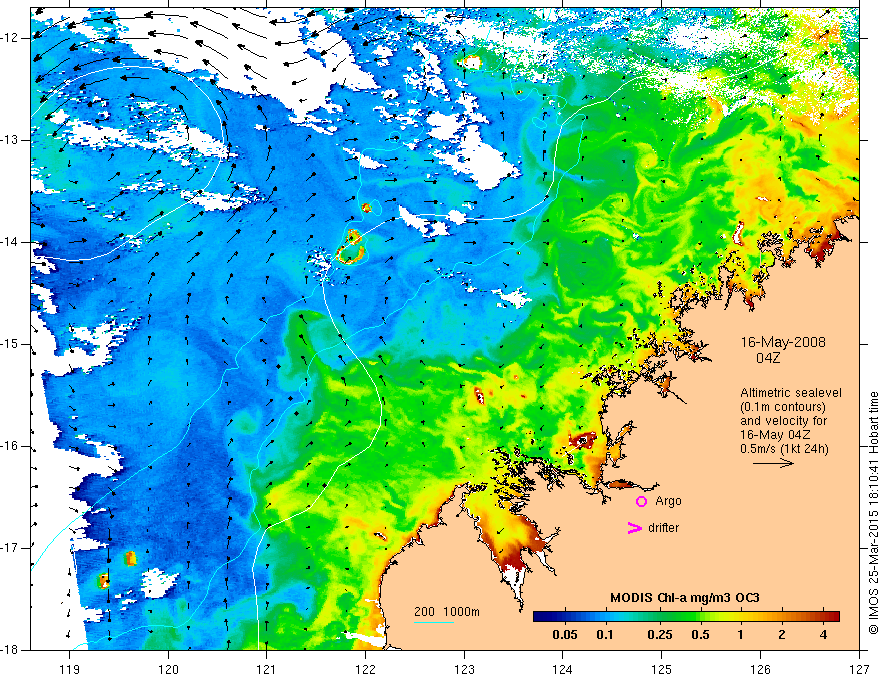Click the vertical IMOS timestamp text at right edge

pos(873,513)
